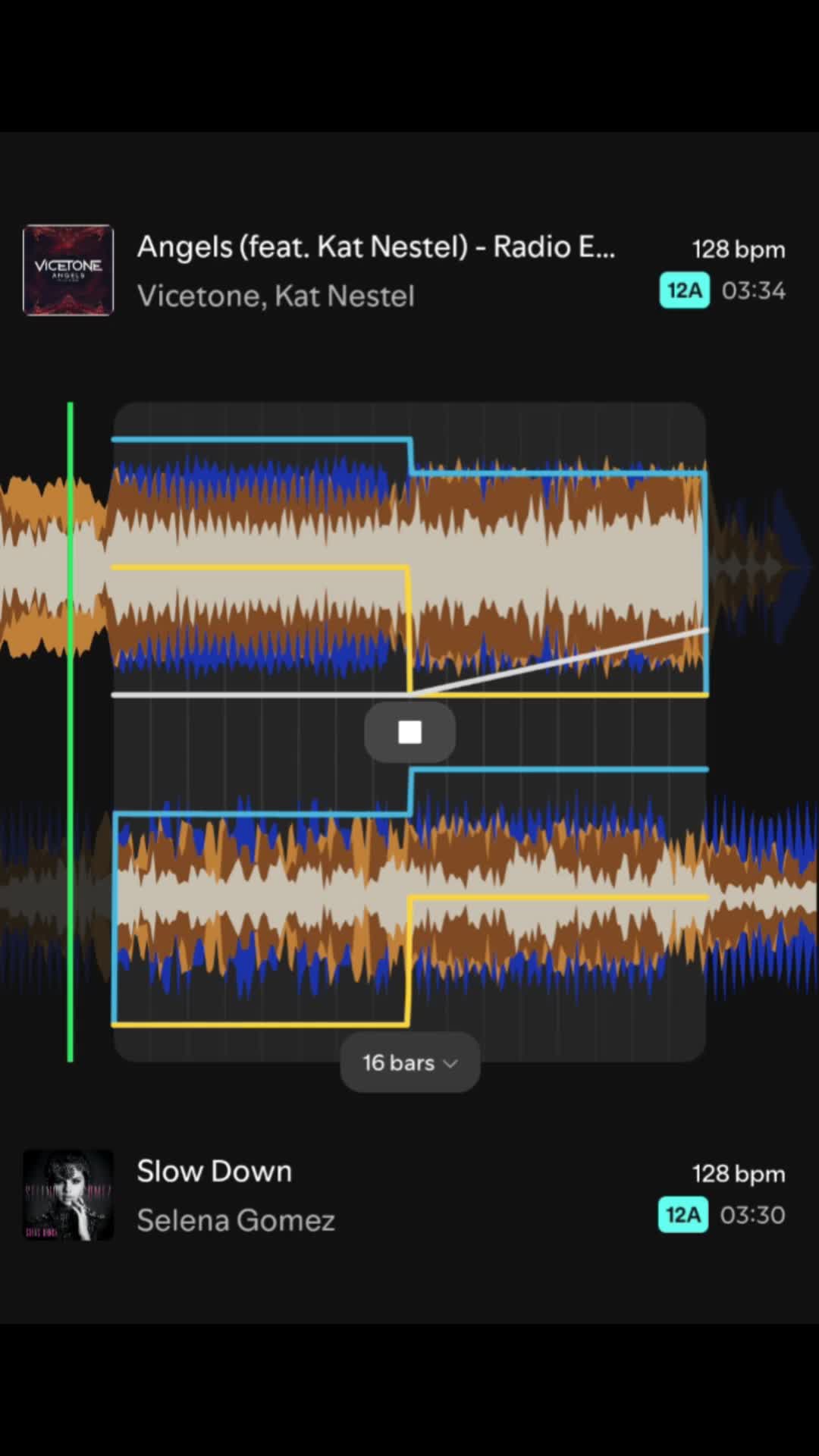
Task: Tap the 12A key badge for Slow Down
Action: point(683,1215)
